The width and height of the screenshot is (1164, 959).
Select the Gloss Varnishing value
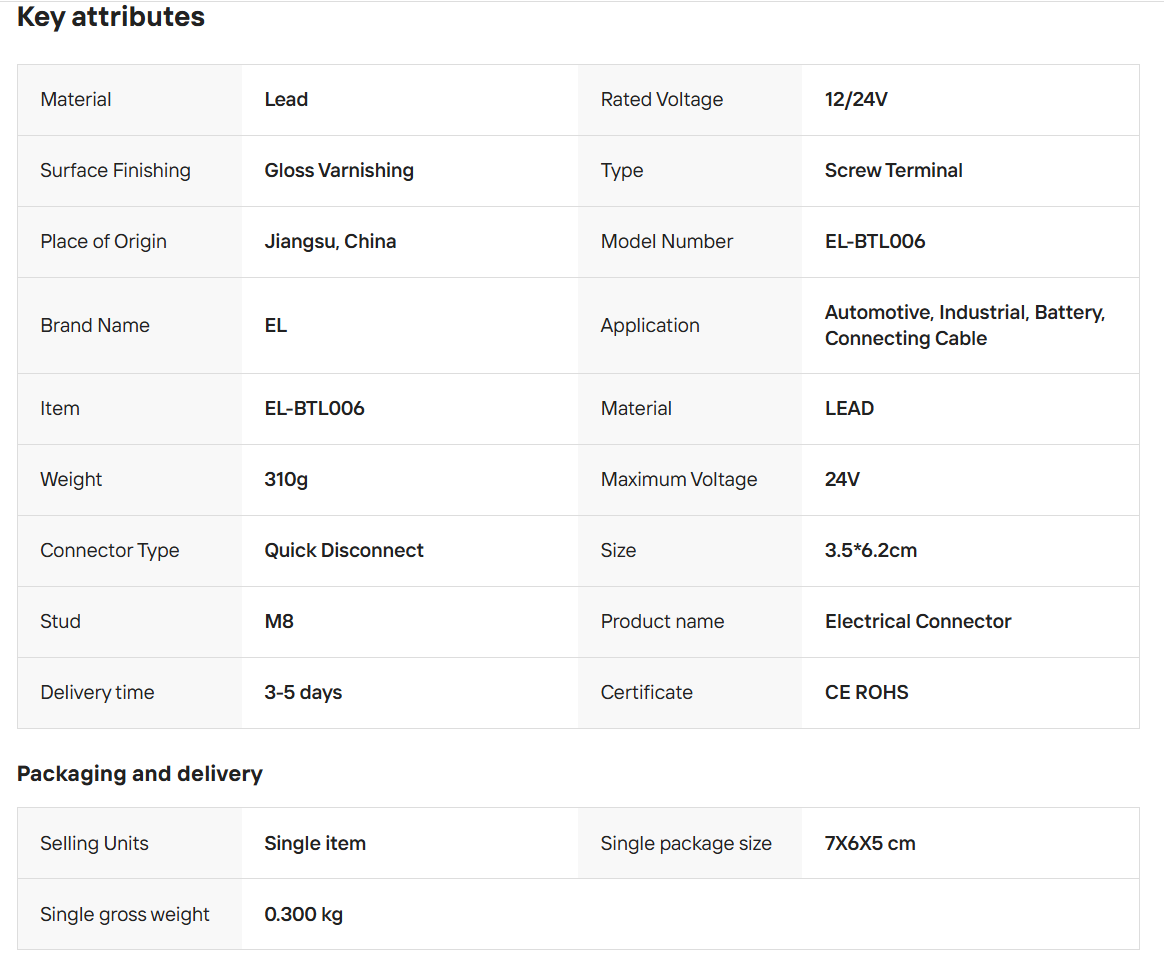[x=339, y=171]
